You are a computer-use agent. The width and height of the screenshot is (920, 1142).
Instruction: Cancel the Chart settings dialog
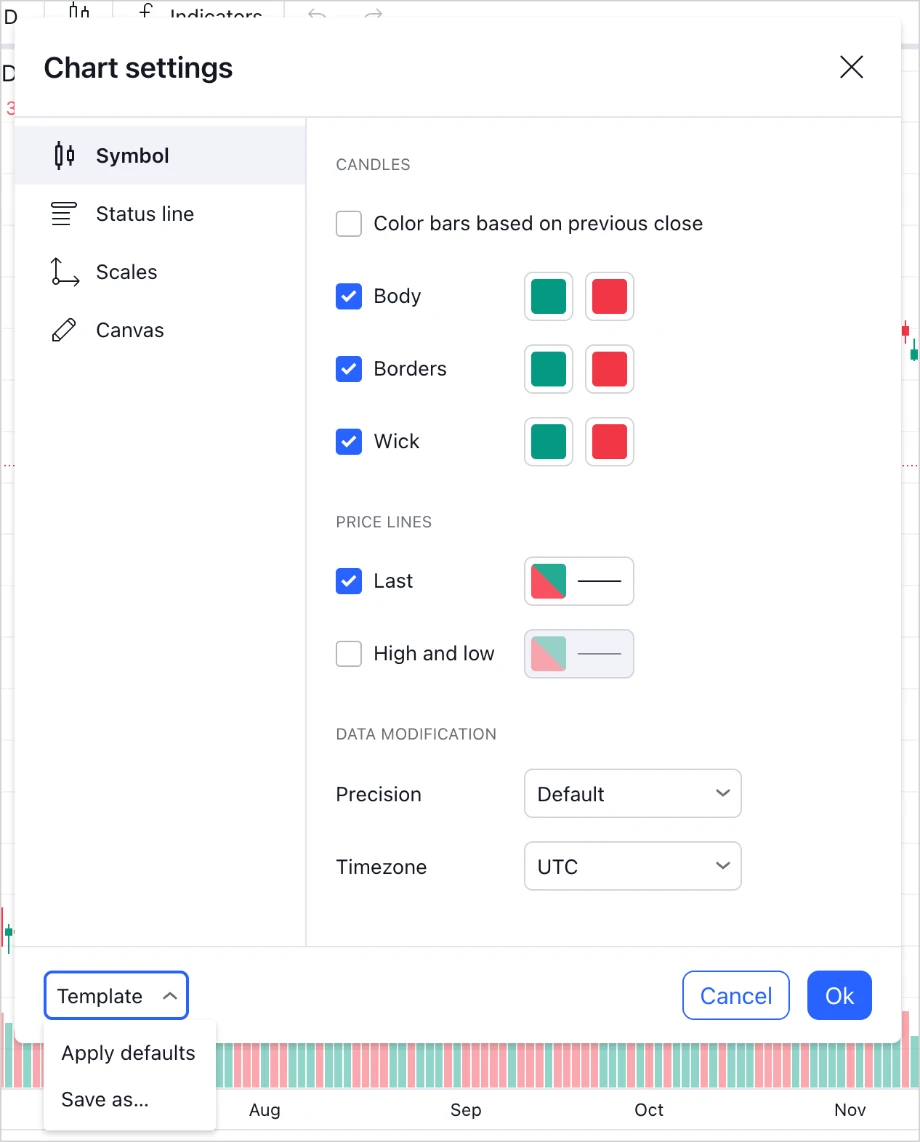735,995
